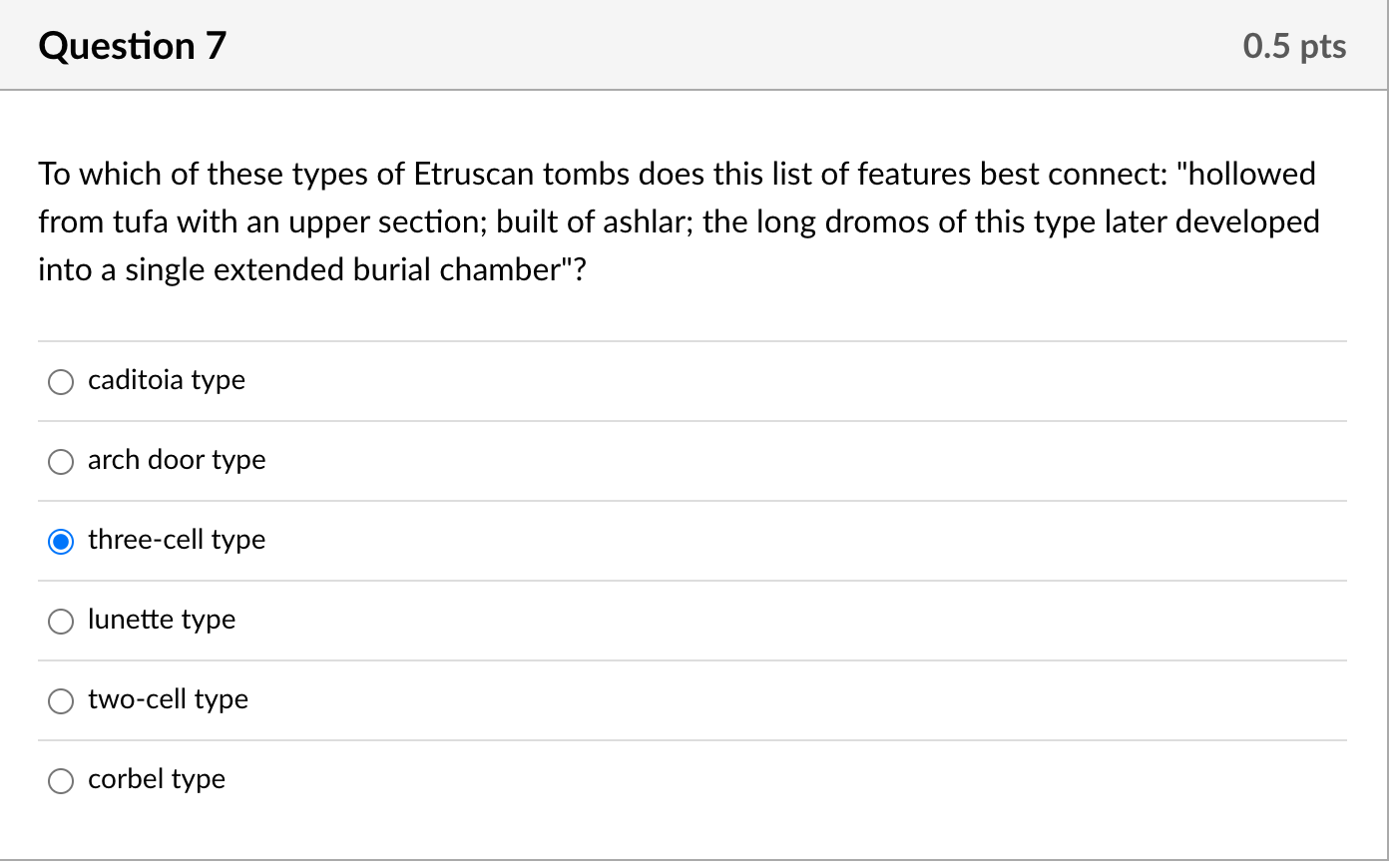Click the arch door type label text
Viewport: 1393px width, 868px height.
point(176,460)
